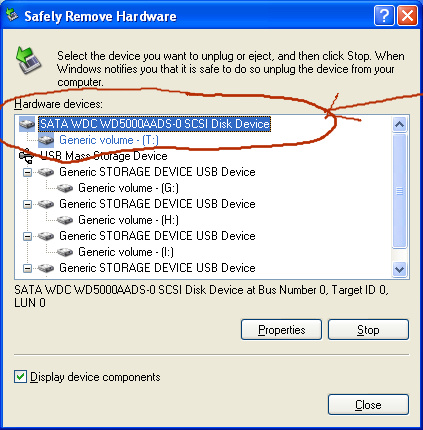The height and width of the screenshot is (430, 423).
Task: Click the Close button at bottom
Action: (x=368, y=405)
